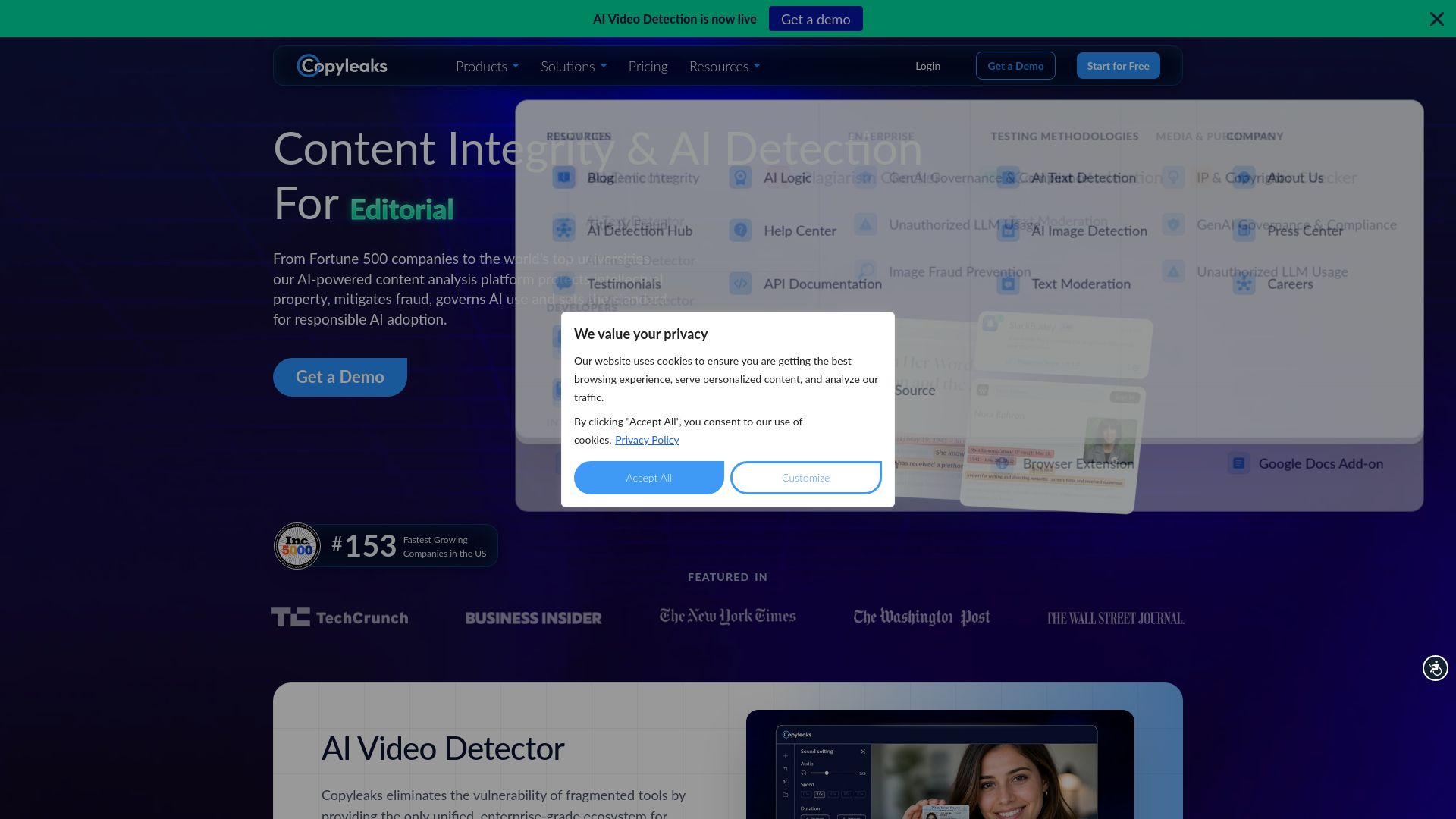The height and width of the screenshot is (819, 1456).
Task: Click the Google Docs Add-on icon
Action: [1239, 463]
